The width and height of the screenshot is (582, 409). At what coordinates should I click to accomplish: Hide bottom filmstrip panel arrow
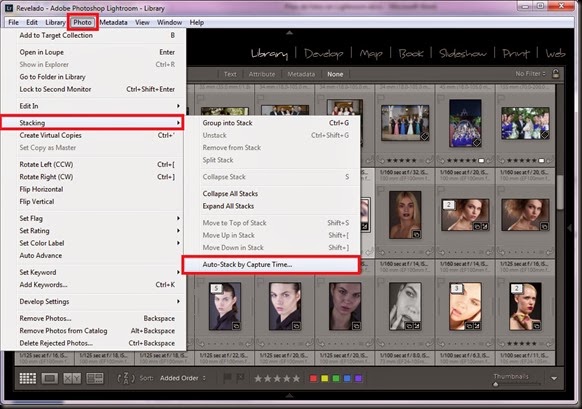click(x=290, y=396)
